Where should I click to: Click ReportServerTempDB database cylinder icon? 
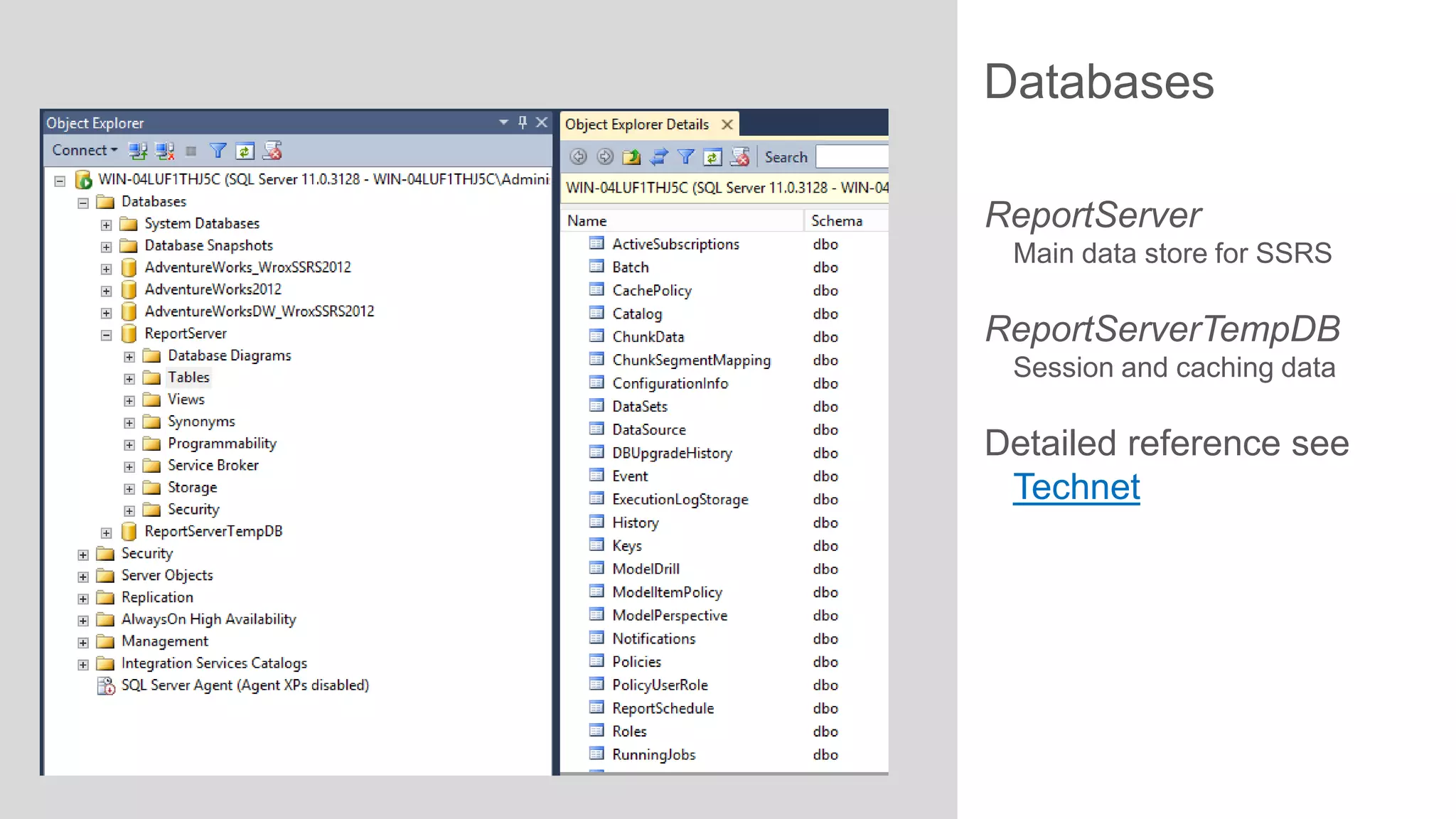pos(129,531)
